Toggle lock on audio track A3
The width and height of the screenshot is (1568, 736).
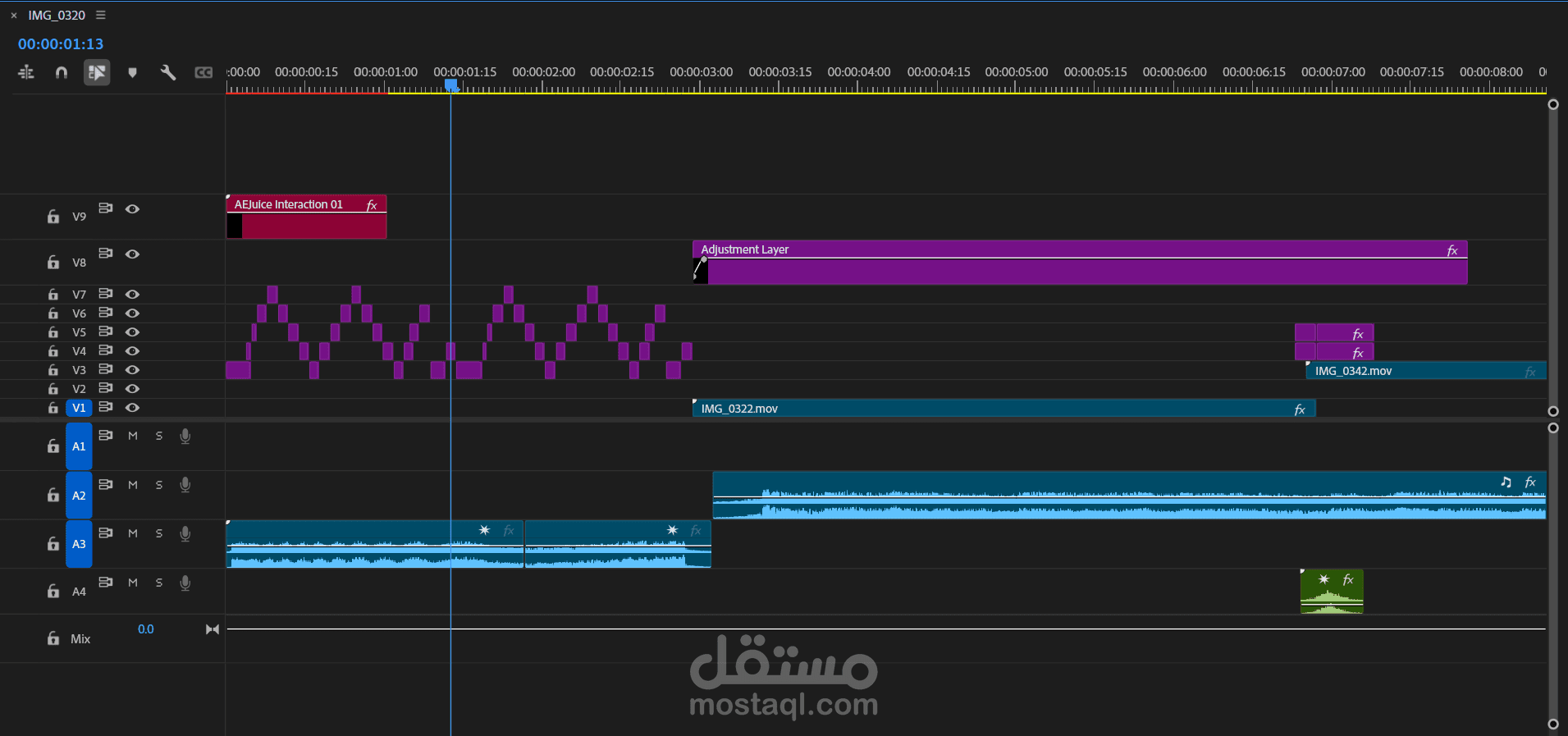coord(53,544)
